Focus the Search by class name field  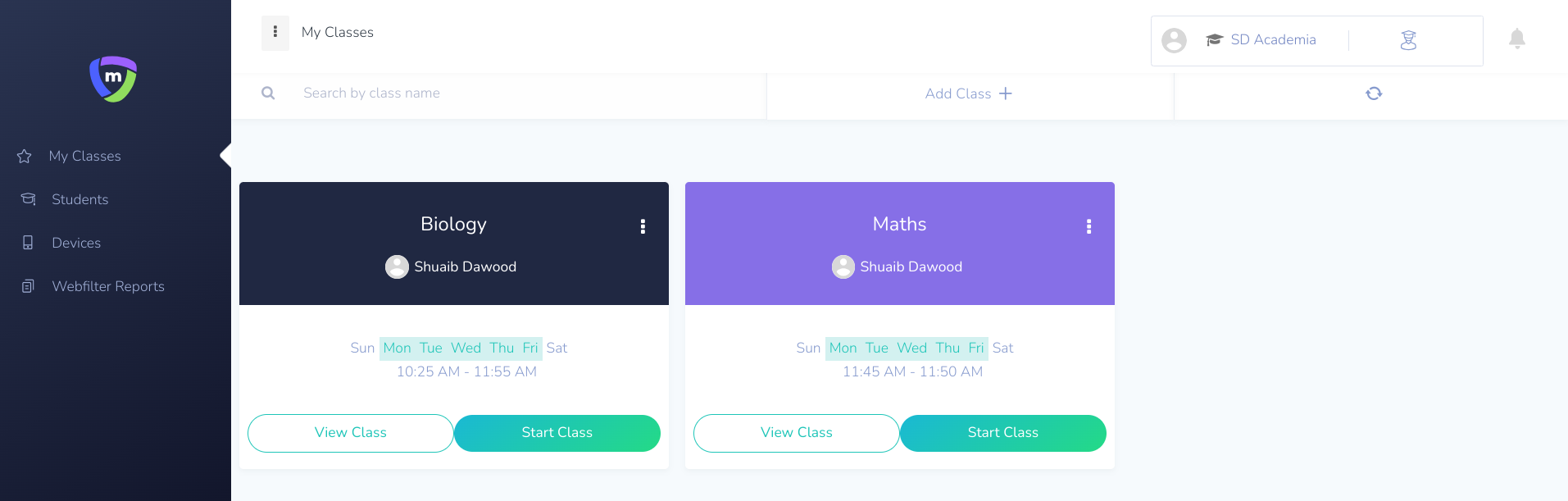[525, 93]
